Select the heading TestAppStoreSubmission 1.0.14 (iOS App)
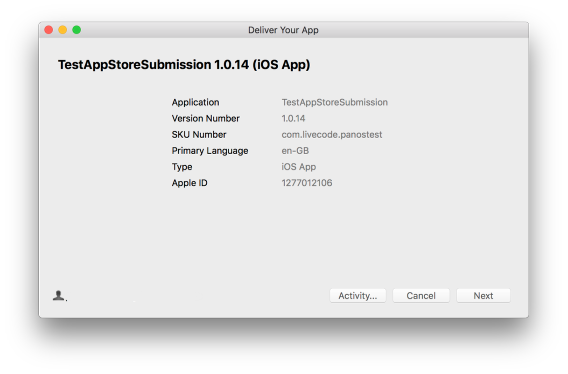568x374 pixels. [x=184, y=65]
